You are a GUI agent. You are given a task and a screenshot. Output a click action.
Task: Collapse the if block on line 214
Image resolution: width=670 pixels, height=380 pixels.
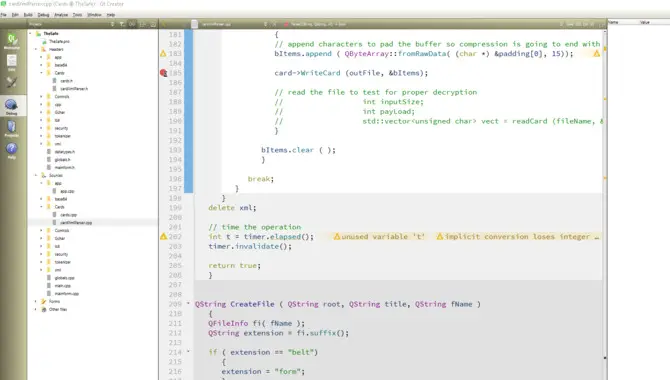pyautogui.click(x=188, y=352)
